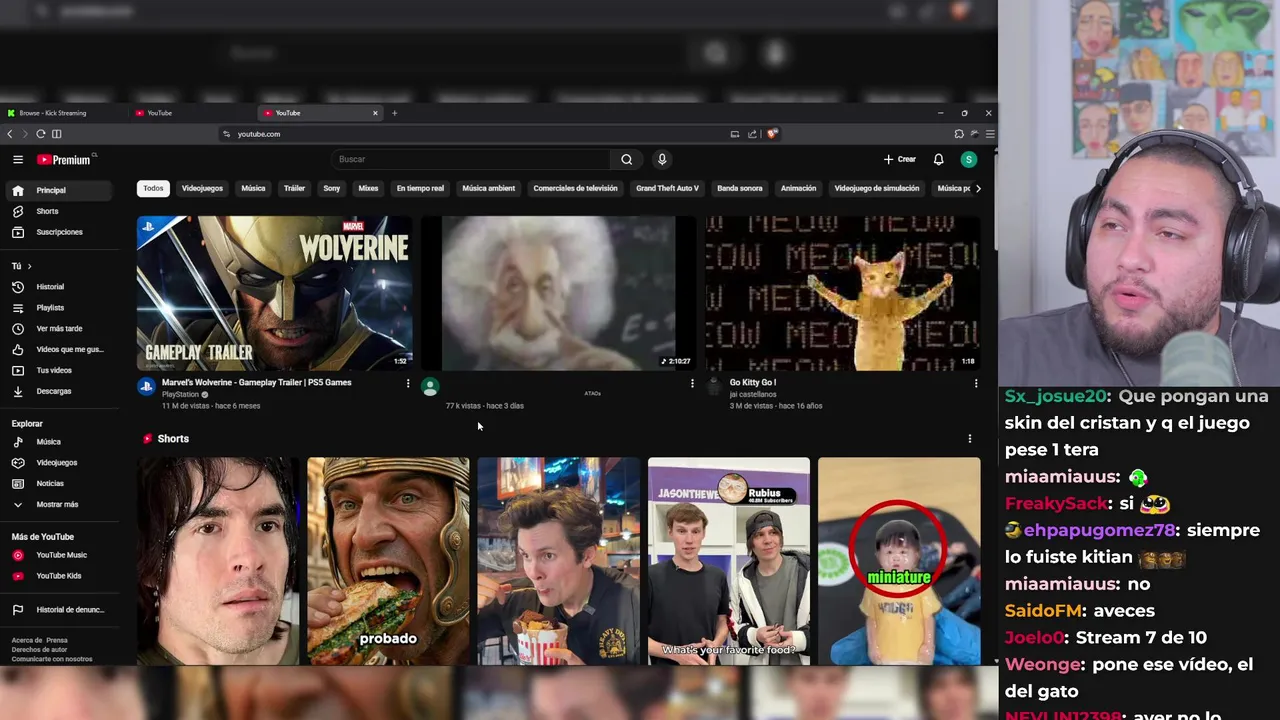Select the Banda sonora chip
This screenshot has height=720, width=1280.
pos(740,188)
